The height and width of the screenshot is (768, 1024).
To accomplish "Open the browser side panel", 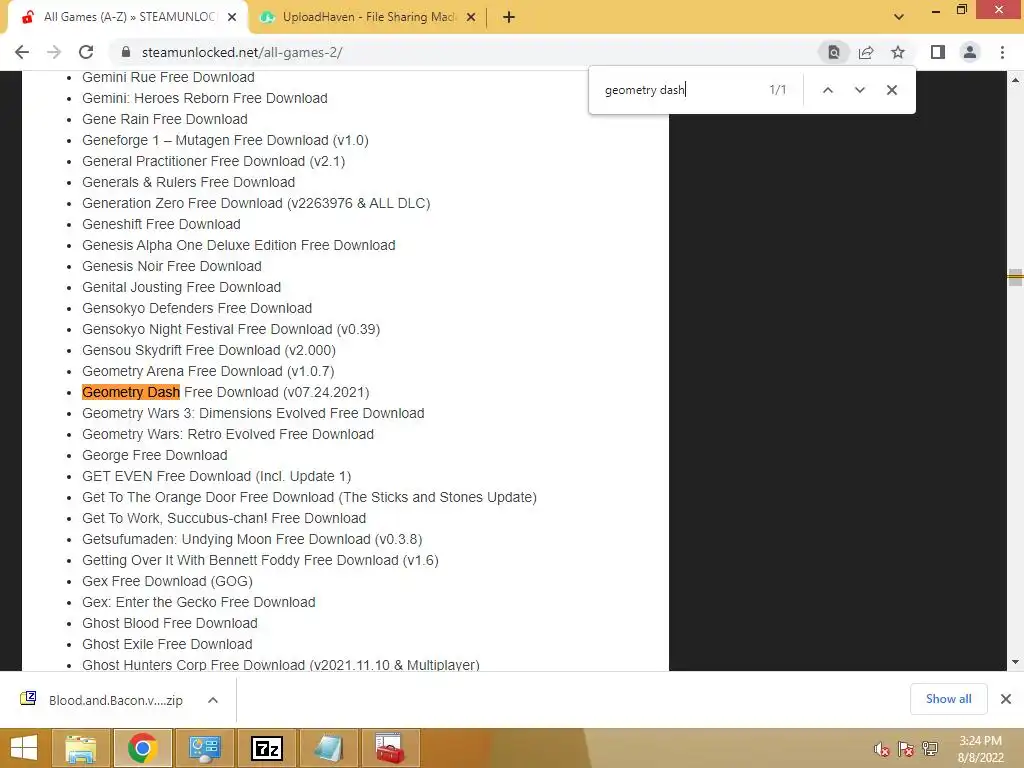I will 938,52.
